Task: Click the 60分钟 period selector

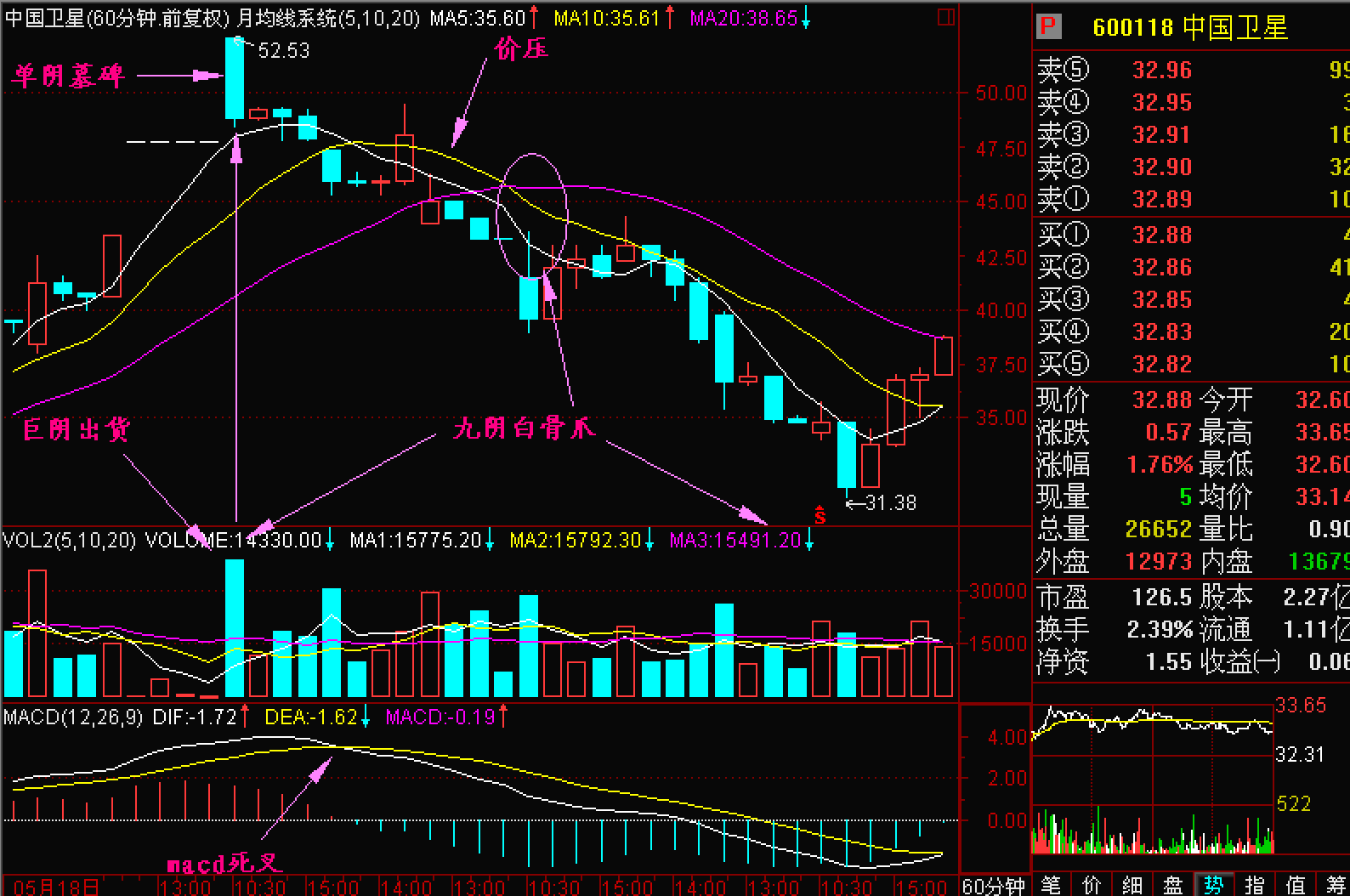Action: 993,886
